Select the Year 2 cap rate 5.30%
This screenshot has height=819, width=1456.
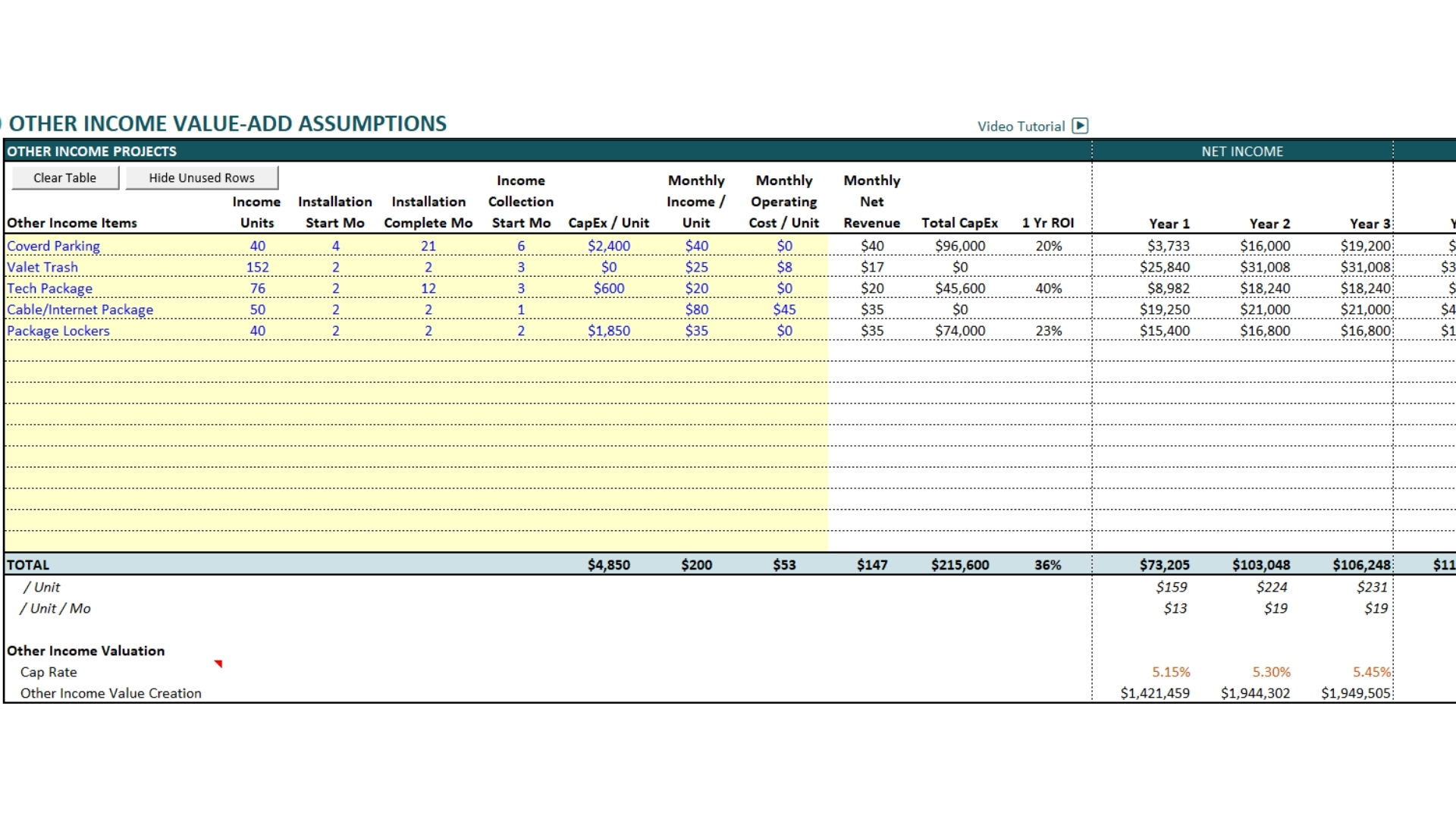(1271, 672)
